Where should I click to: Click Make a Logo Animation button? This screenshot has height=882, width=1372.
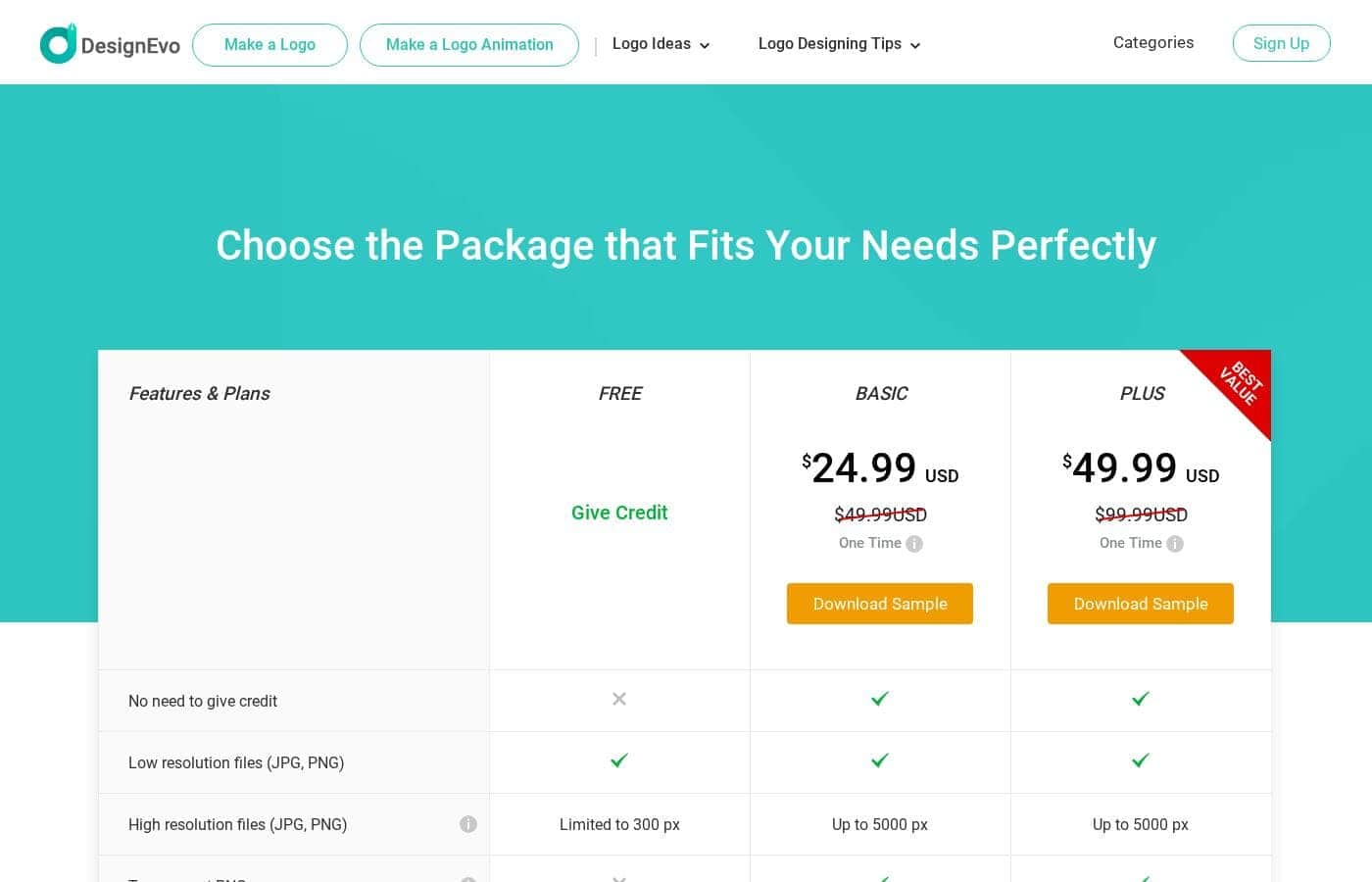click(469, 45)
